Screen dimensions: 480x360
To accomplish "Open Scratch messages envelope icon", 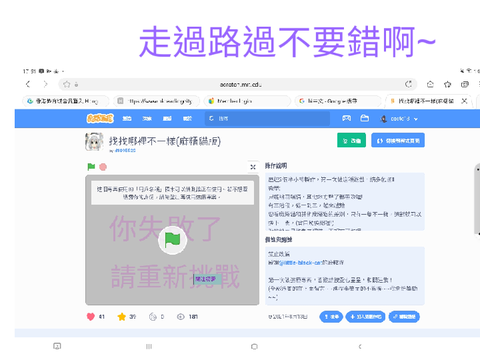I will coord(347,118).
